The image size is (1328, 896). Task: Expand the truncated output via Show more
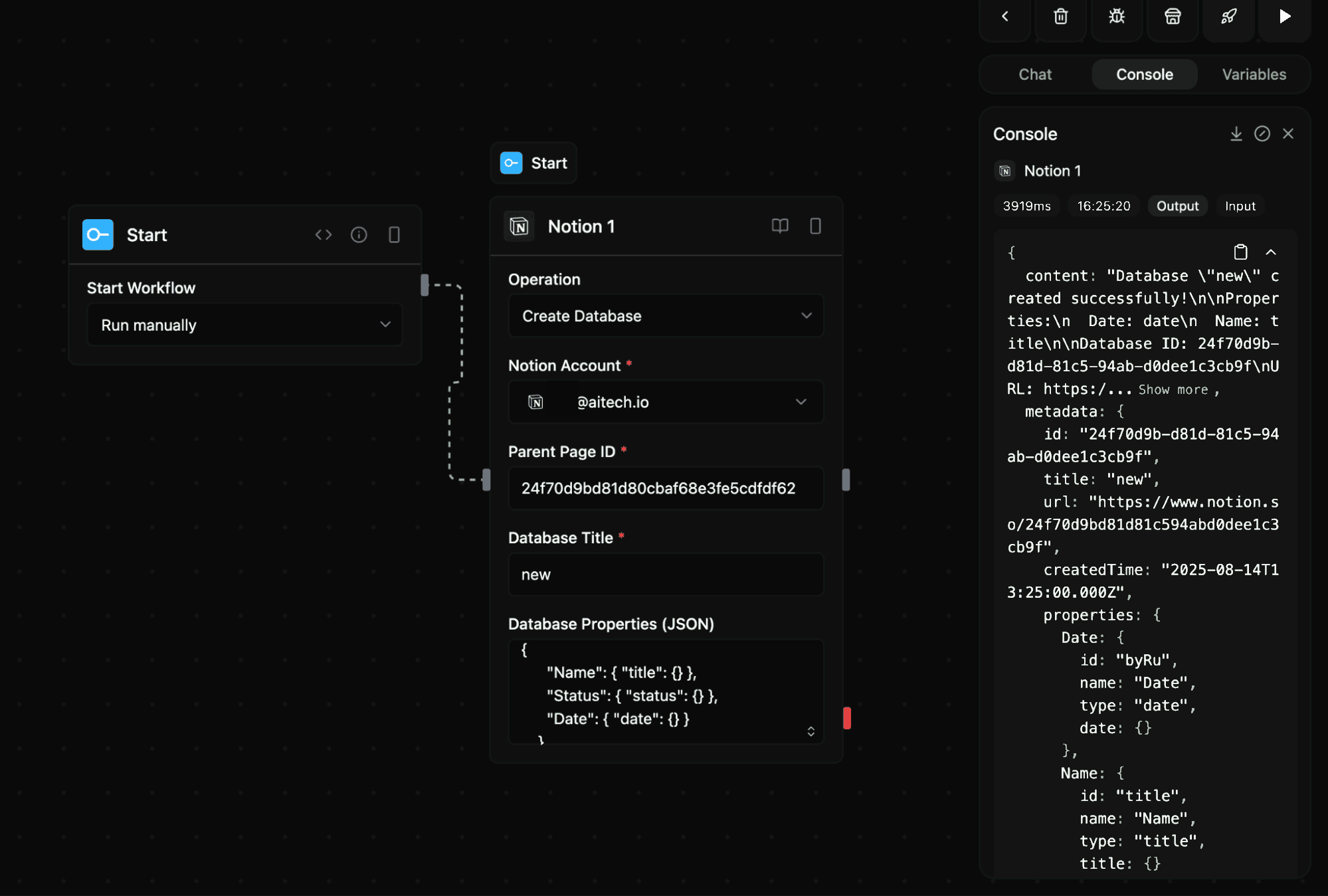1172,389
